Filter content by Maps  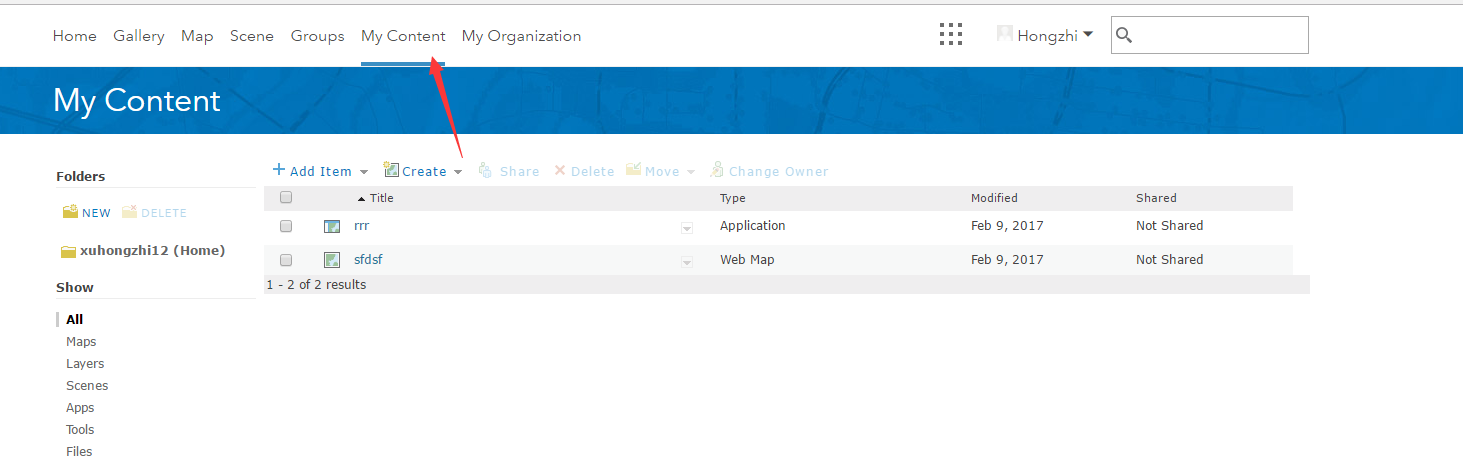coord(81,342)
